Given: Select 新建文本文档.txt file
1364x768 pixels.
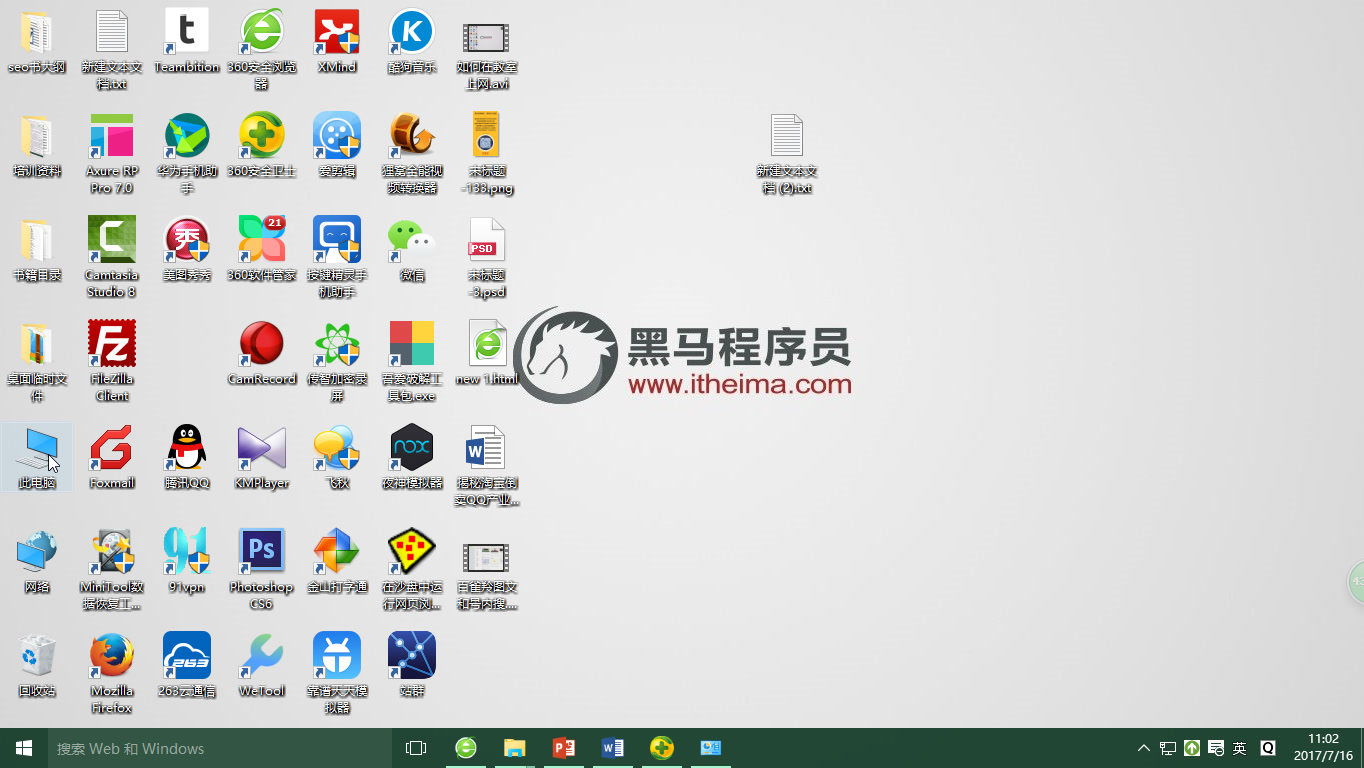Looking at the screenshot, I should [x=112, y=49].
